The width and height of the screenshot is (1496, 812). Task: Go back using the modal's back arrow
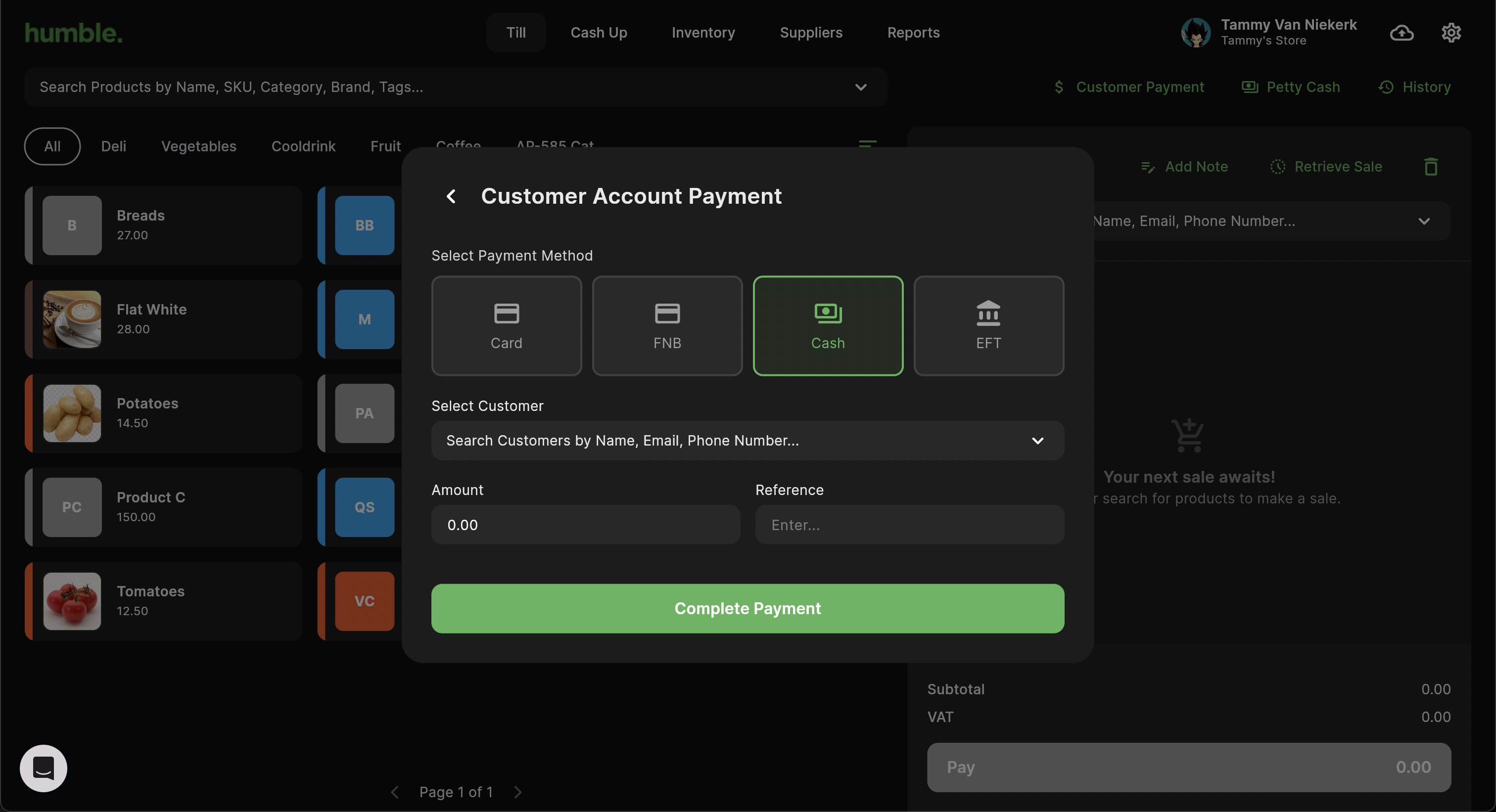[451, 196]
